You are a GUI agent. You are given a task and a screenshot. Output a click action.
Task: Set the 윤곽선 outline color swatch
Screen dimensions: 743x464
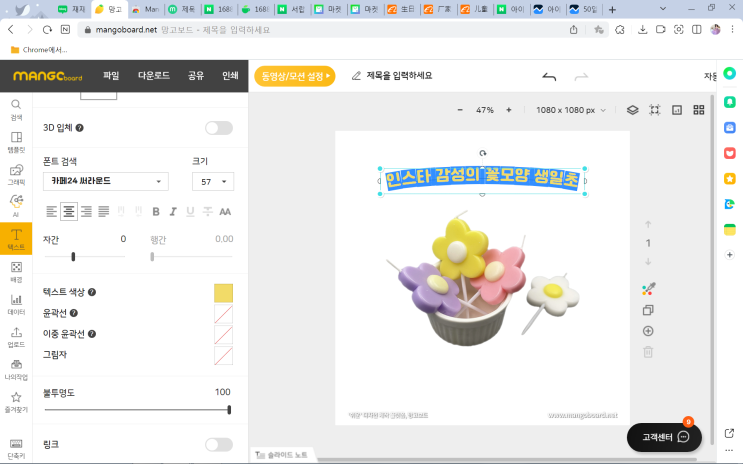point(223,314)
